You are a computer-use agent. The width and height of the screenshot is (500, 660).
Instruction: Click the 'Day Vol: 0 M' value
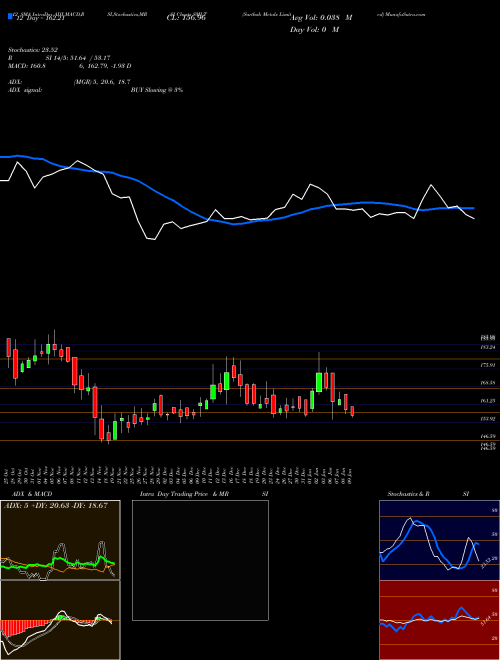314,30
